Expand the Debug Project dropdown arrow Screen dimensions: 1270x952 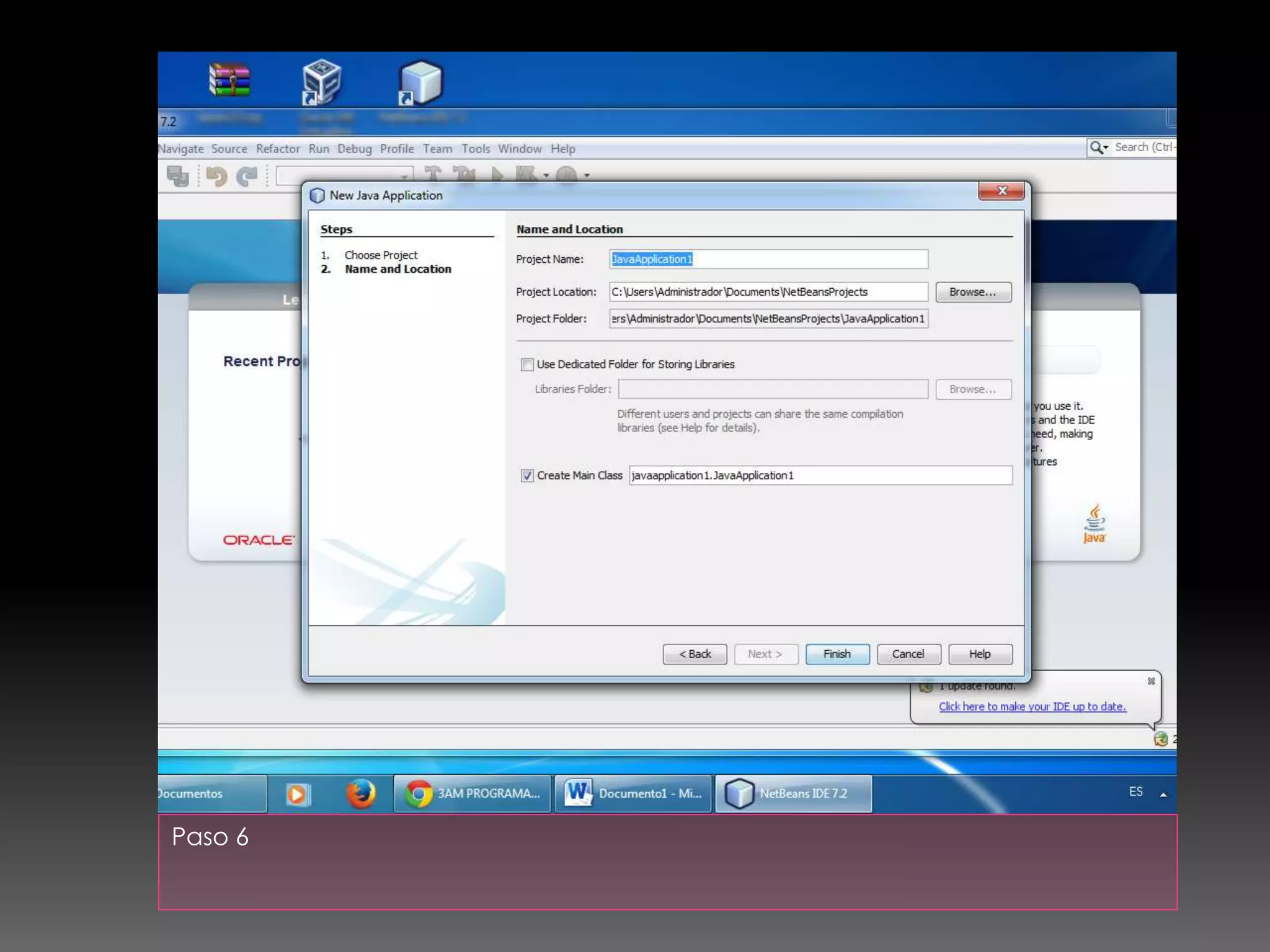click(546, 175)
